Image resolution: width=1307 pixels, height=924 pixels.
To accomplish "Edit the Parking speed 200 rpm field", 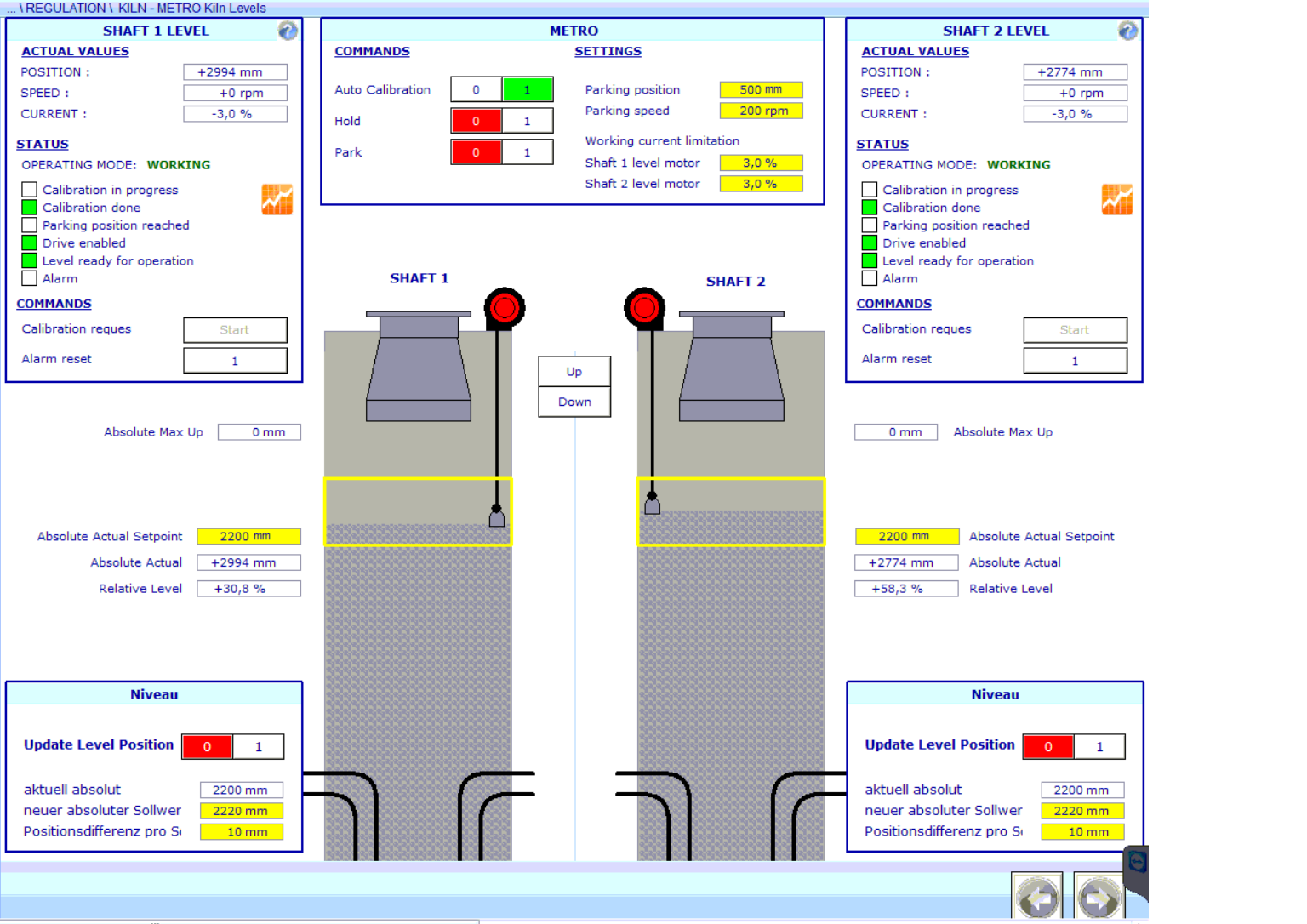I will pyautogui.click(x=762, y=111).
